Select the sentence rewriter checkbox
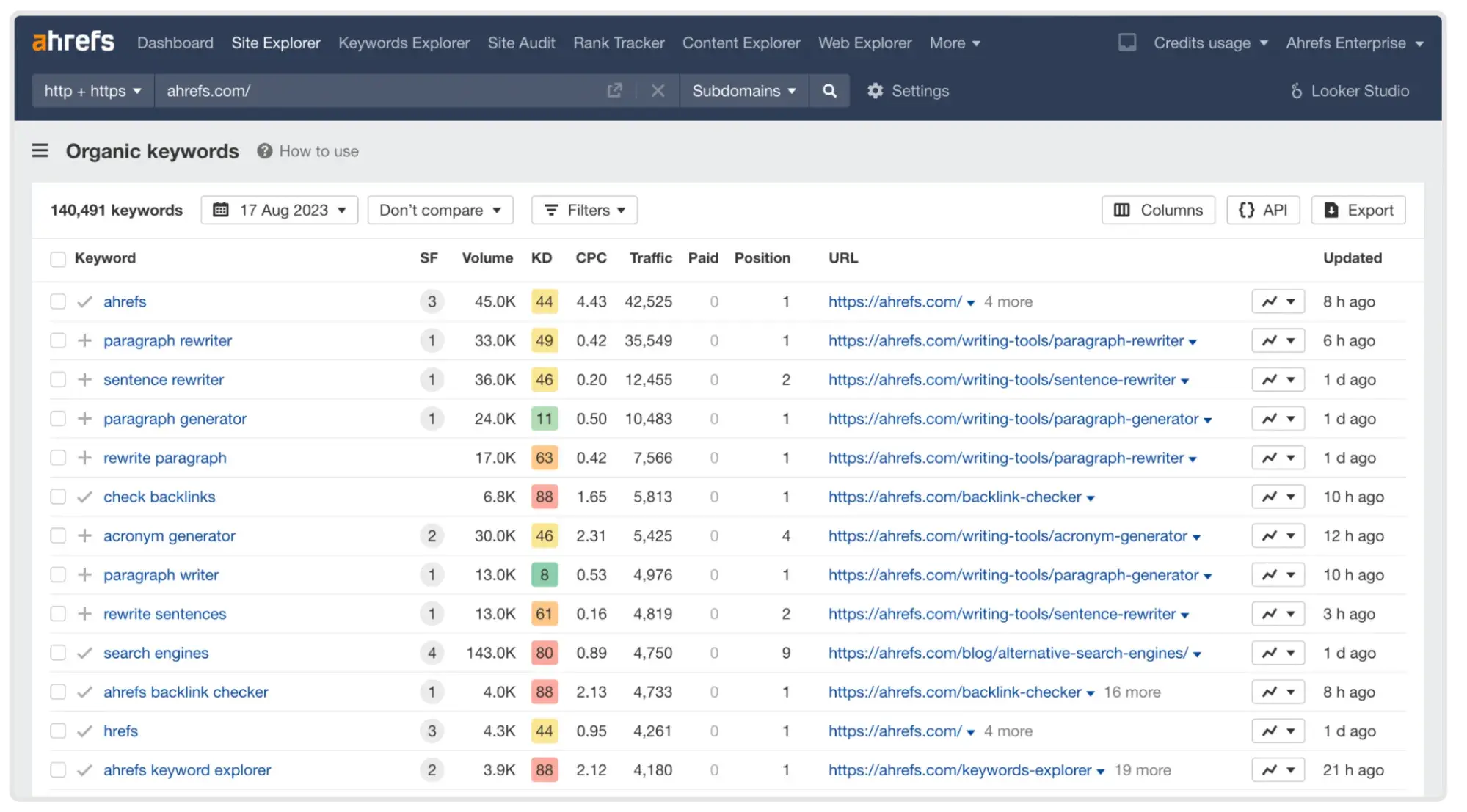This screenshot has height=812, width=1467. pos(58,379)
